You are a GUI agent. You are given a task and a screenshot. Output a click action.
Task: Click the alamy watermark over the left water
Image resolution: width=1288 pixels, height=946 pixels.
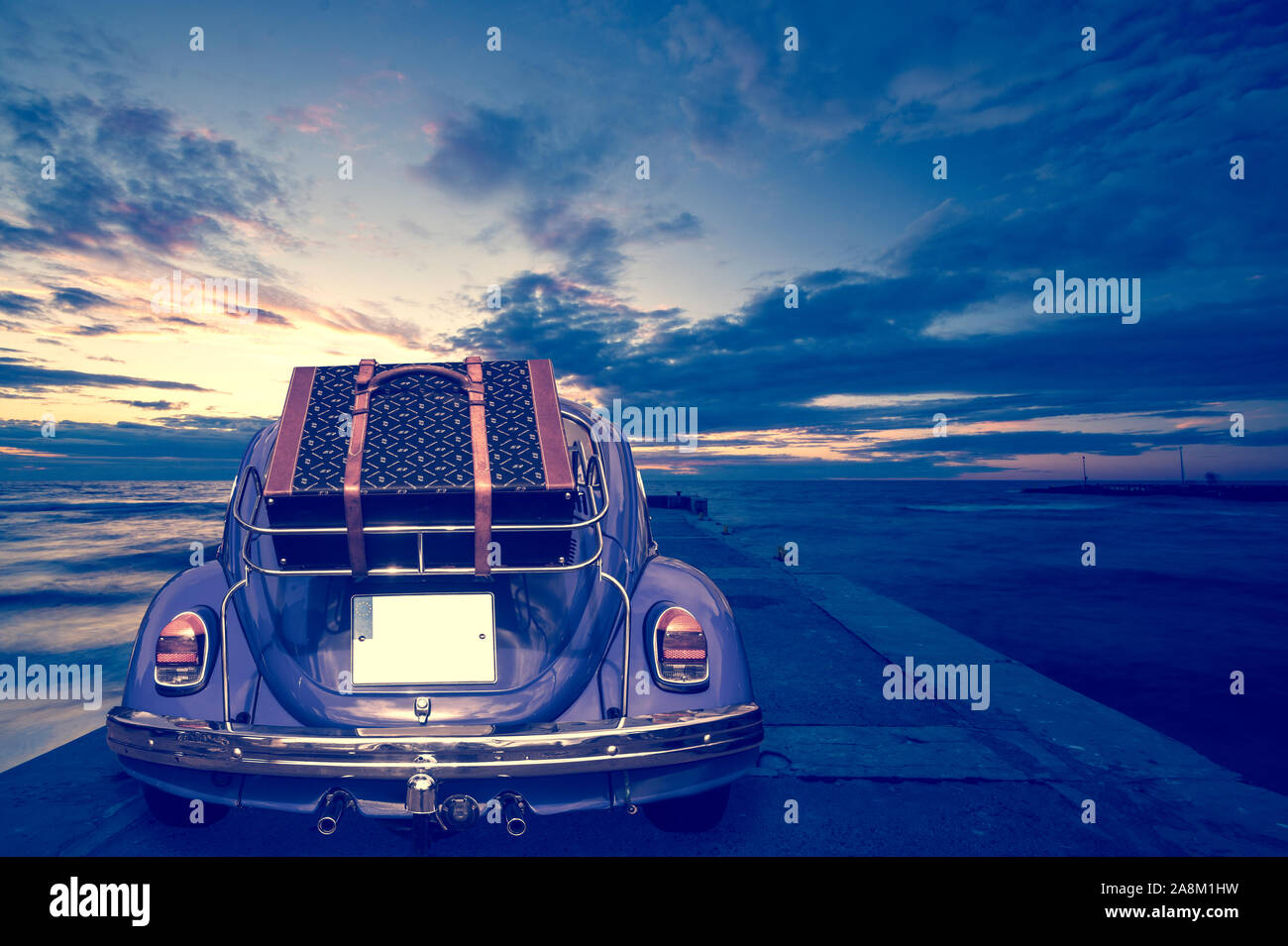coord(51,683)
